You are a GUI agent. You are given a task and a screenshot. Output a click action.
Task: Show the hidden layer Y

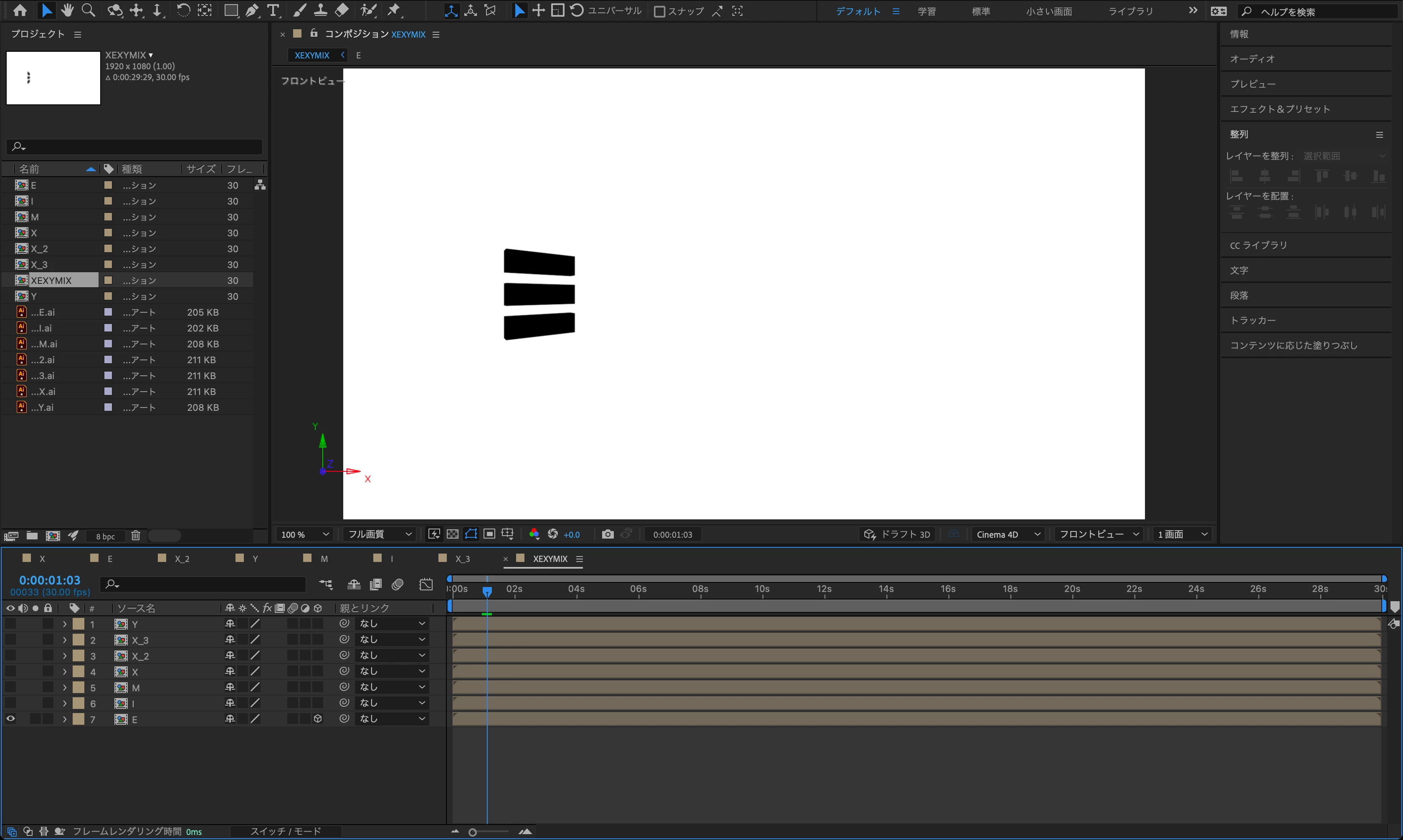(x=11, y=623)
